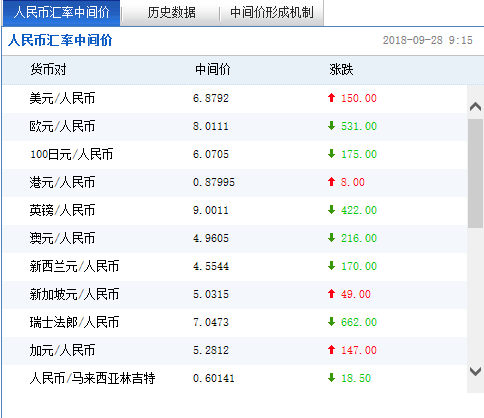
Task: Click the green down arrow in 瑞士法郎/人民币 row
Action: (x=331, y=322)
